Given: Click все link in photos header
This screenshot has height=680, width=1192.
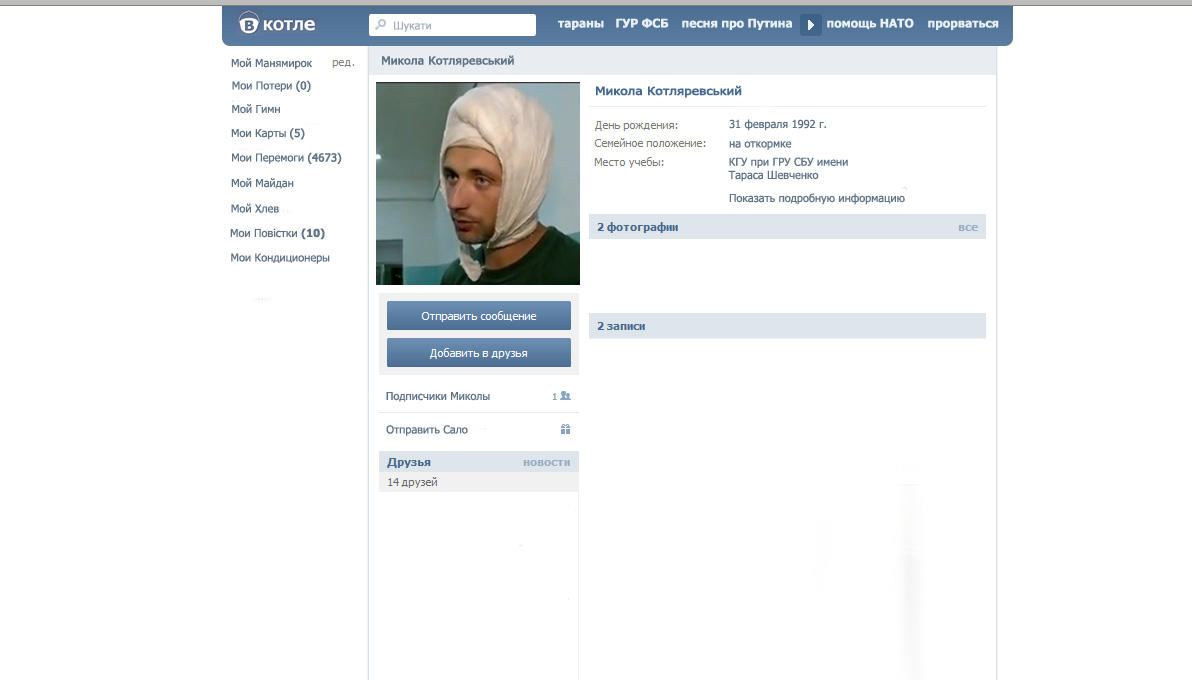Looking at the screenshot, I should click(x=968, y=227).
